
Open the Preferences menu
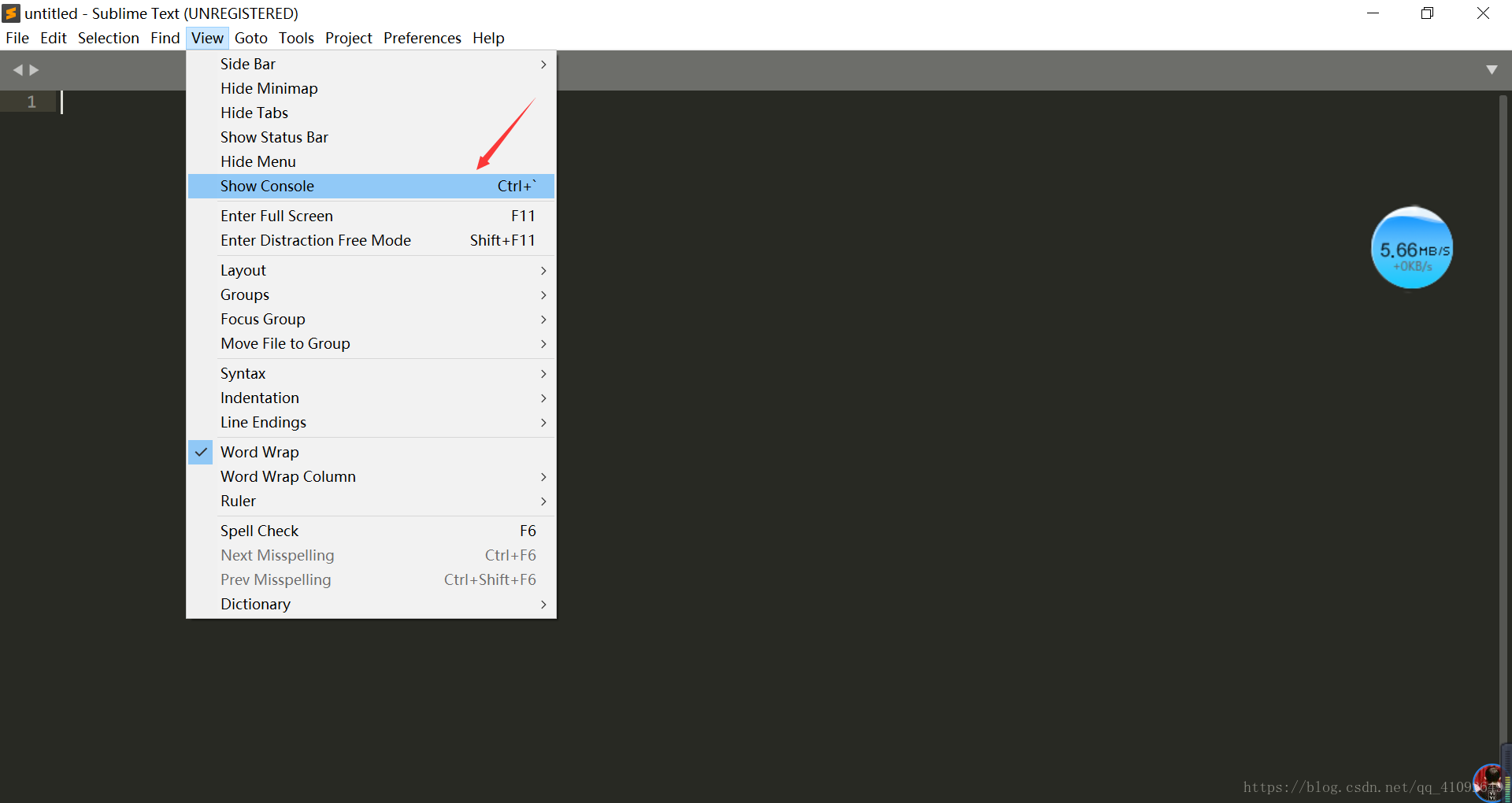(x=422, y=38)
